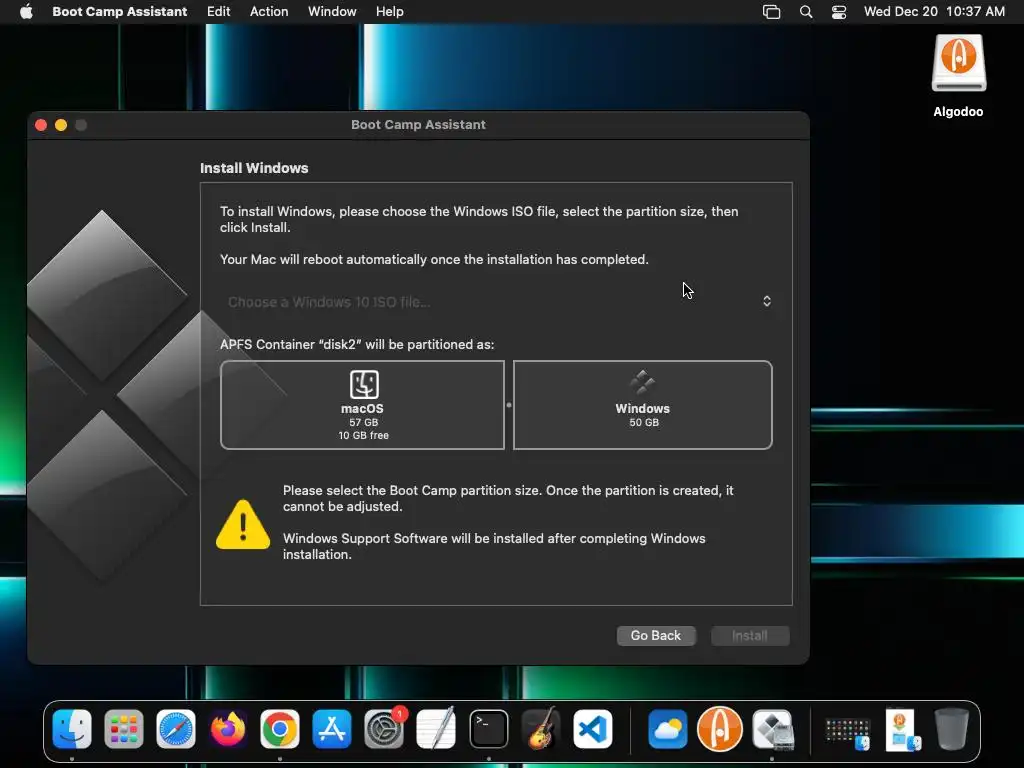Open the Apple menu
The height and width of the screenshot is (768, 1024).
(26, 11)
